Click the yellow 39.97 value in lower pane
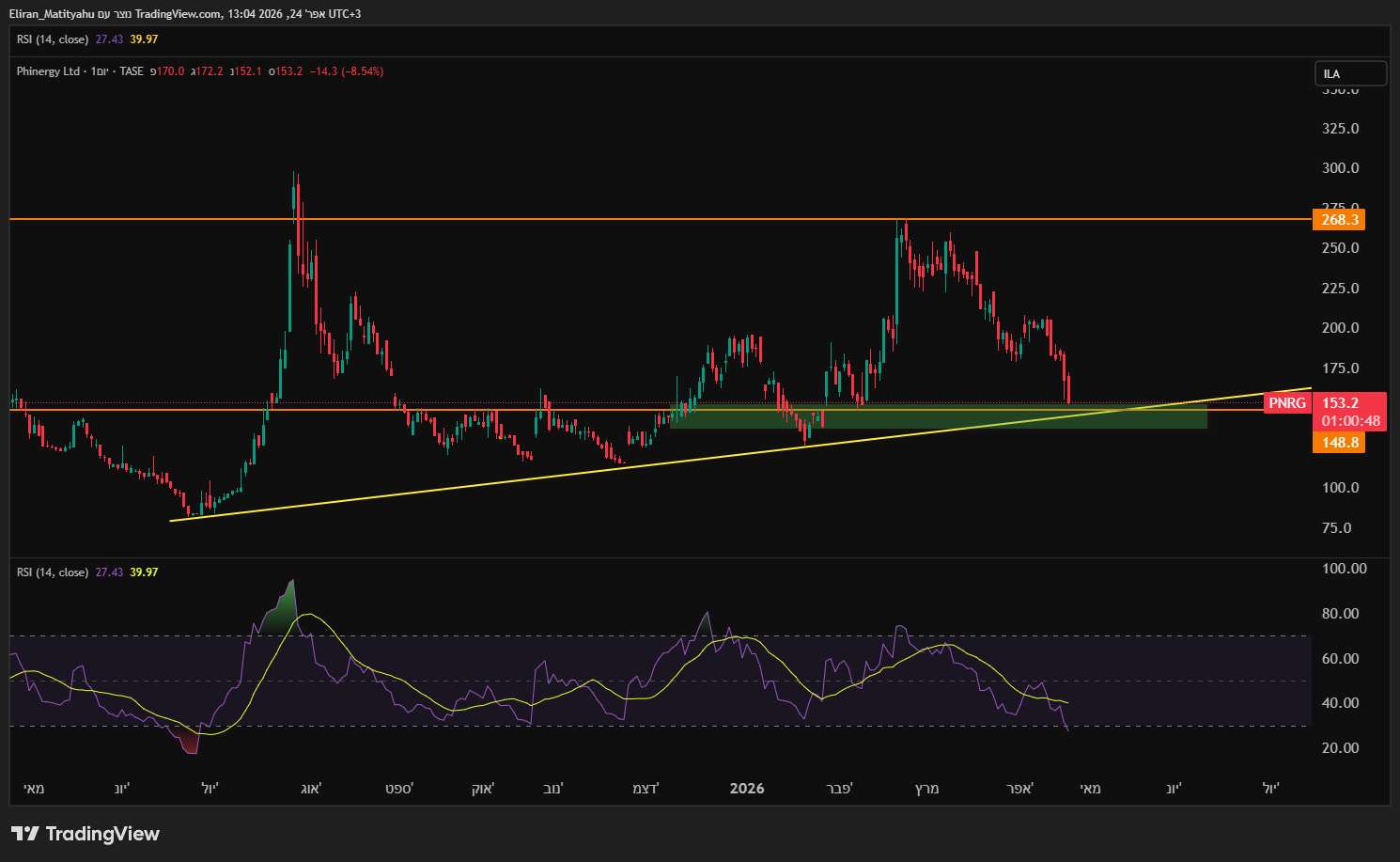The height and width of the screenshot is (862, 1400). [x=144, y=572]
